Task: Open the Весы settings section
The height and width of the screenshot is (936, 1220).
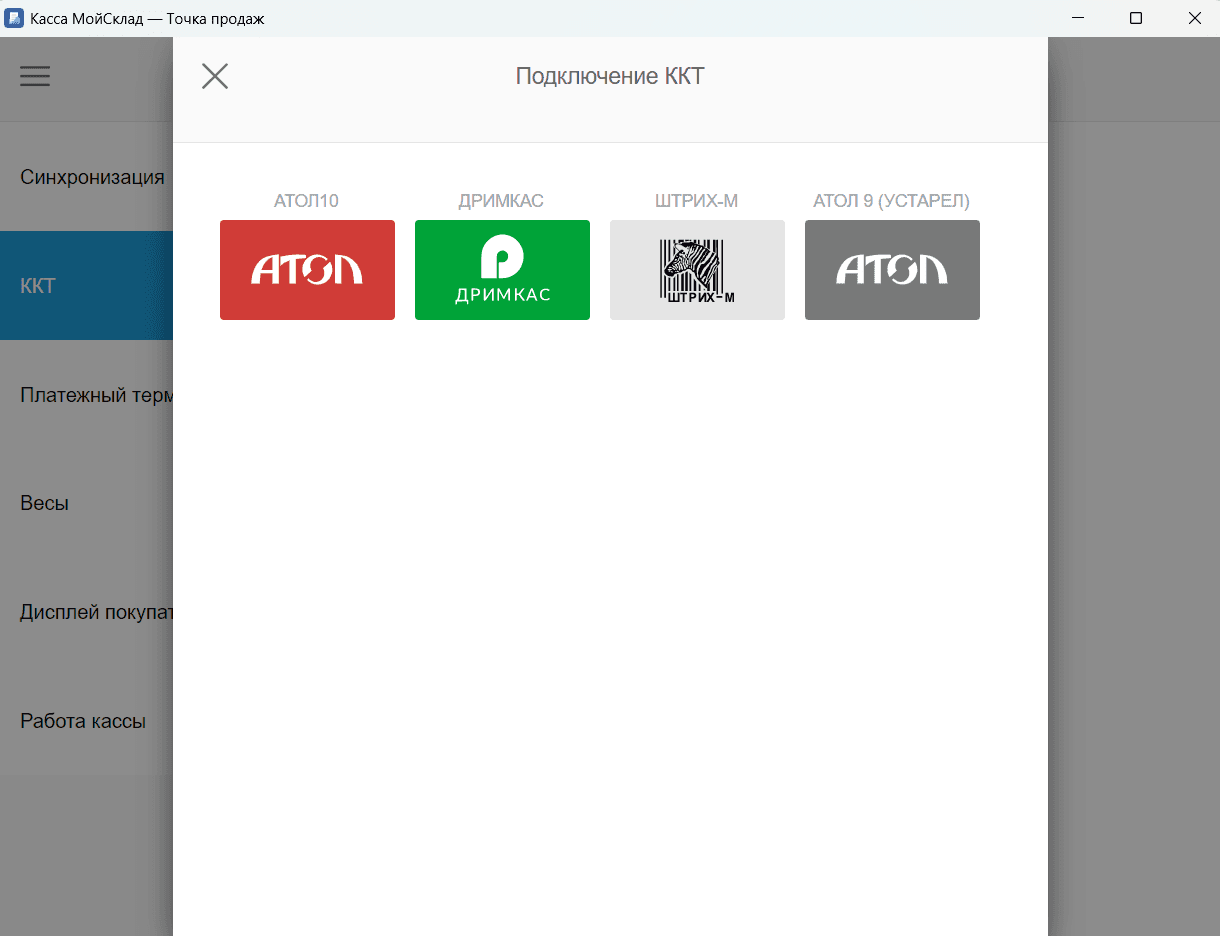Action: tap(44, 503)
